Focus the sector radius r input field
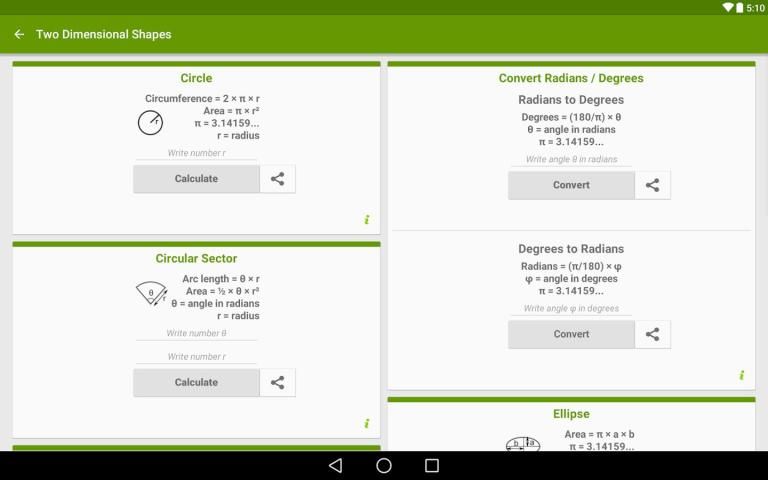Image resolution: width=768 pixels, height=480 pixels. click(x=196, y=356)
